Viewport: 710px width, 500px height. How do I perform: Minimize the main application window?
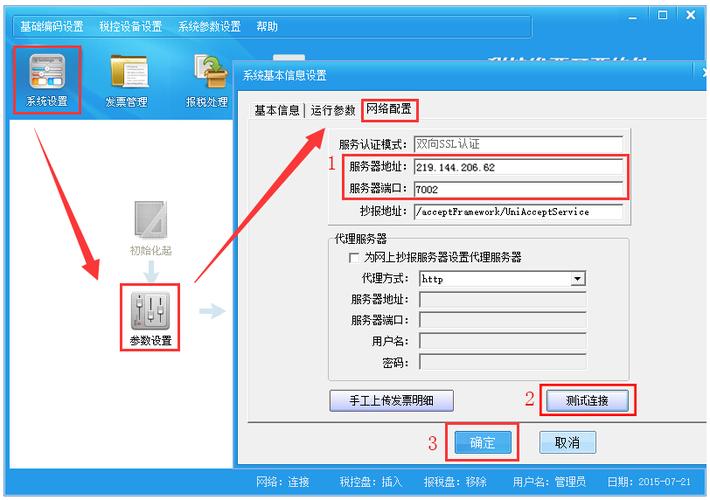tap(633, 16)
